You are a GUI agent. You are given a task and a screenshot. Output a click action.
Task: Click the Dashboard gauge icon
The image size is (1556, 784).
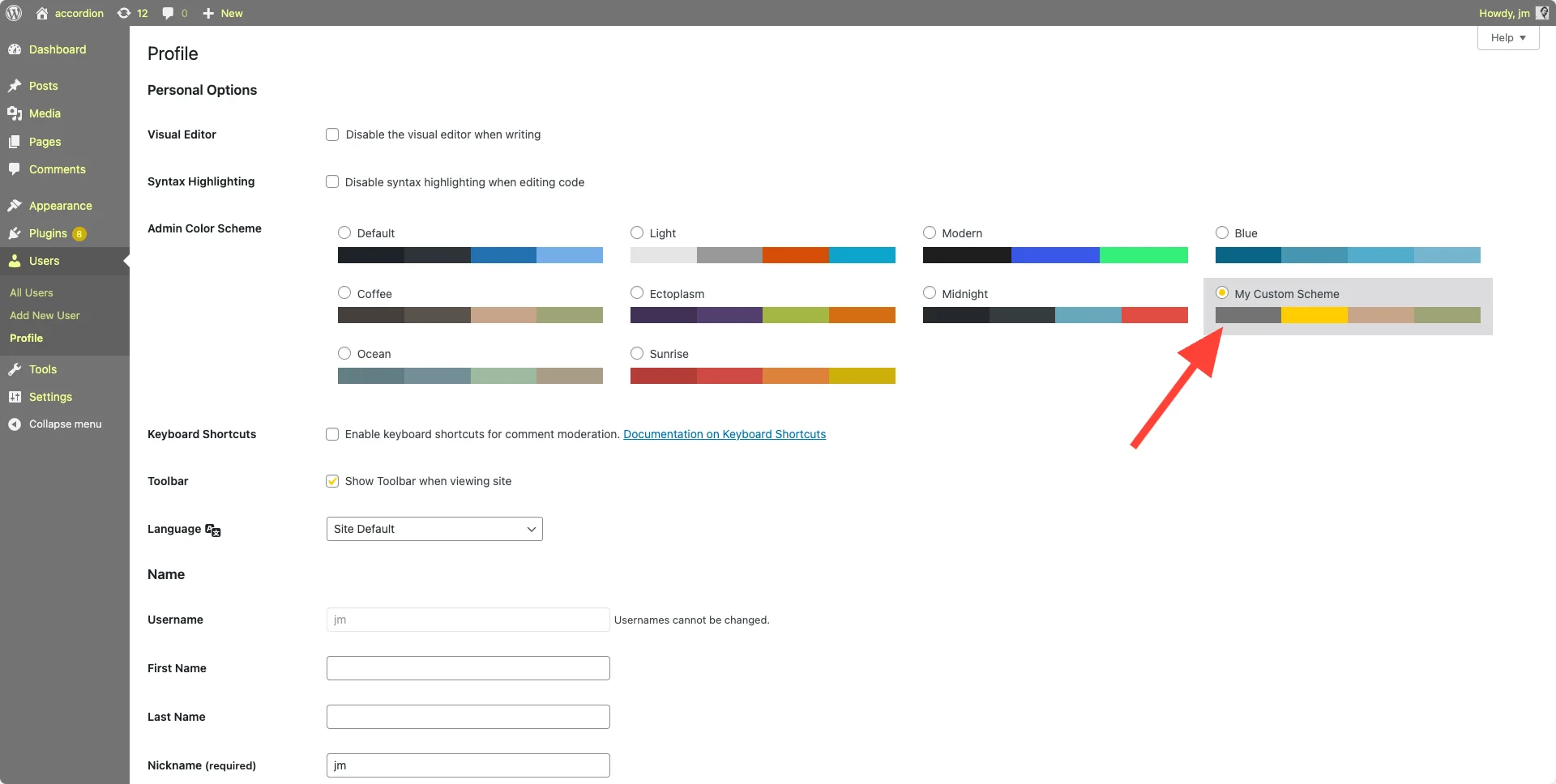click(x=15, y=49)
